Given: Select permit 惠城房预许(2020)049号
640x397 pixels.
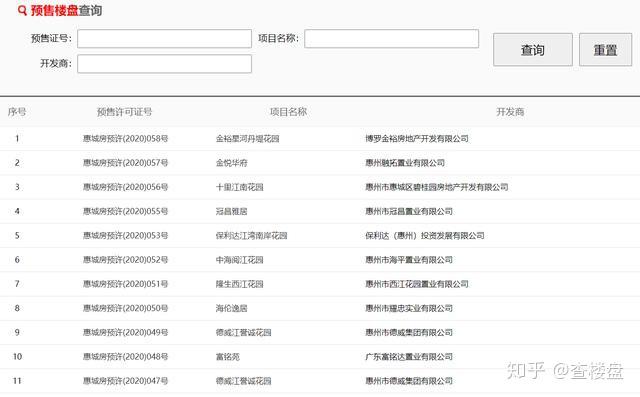Looking at the screenshot, I should coord(126,332).
